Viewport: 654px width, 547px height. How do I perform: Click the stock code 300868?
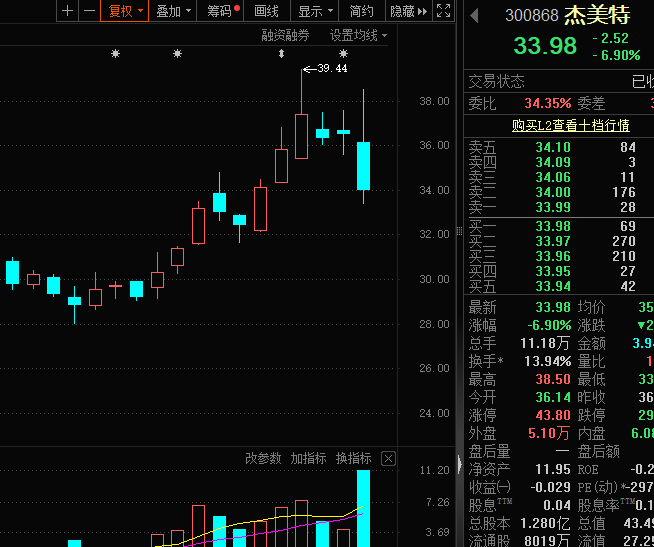point(531,16)
